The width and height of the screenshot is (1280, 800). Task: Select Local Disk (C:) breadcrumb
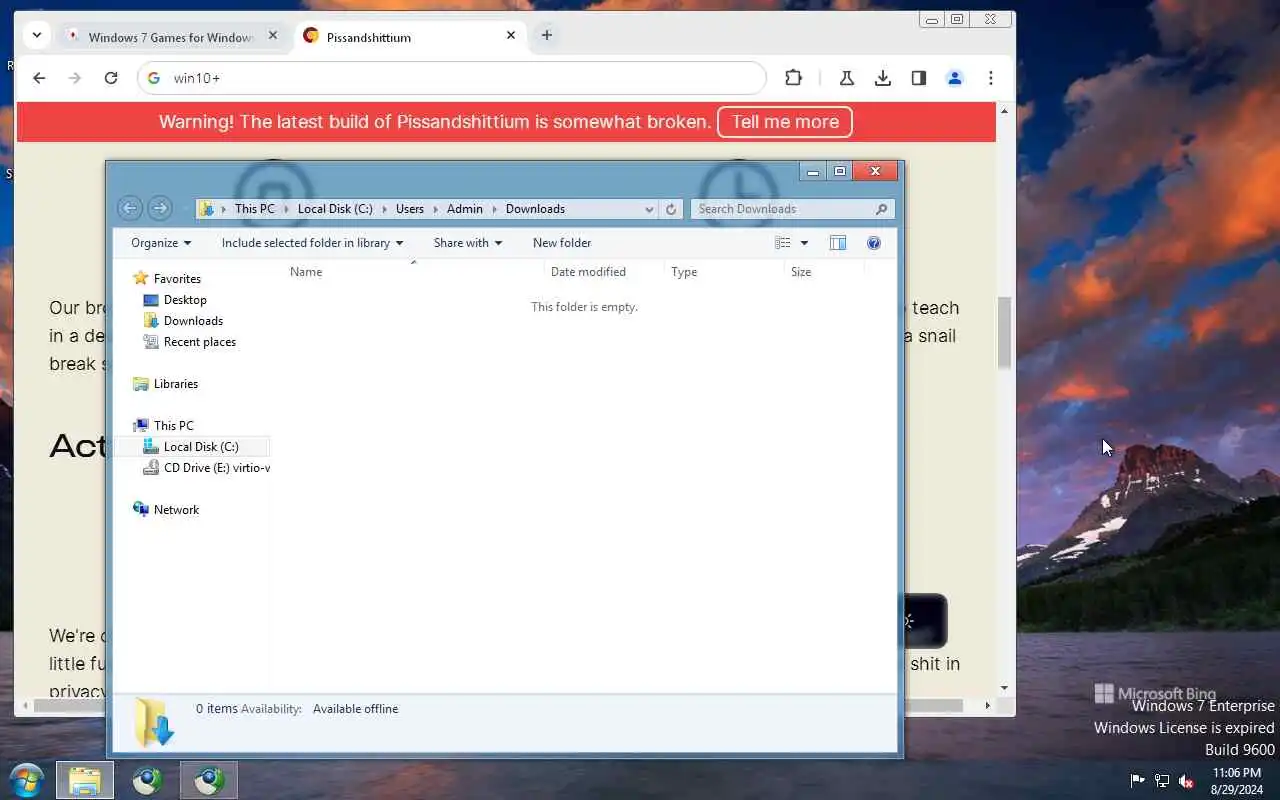pos(335,209)
